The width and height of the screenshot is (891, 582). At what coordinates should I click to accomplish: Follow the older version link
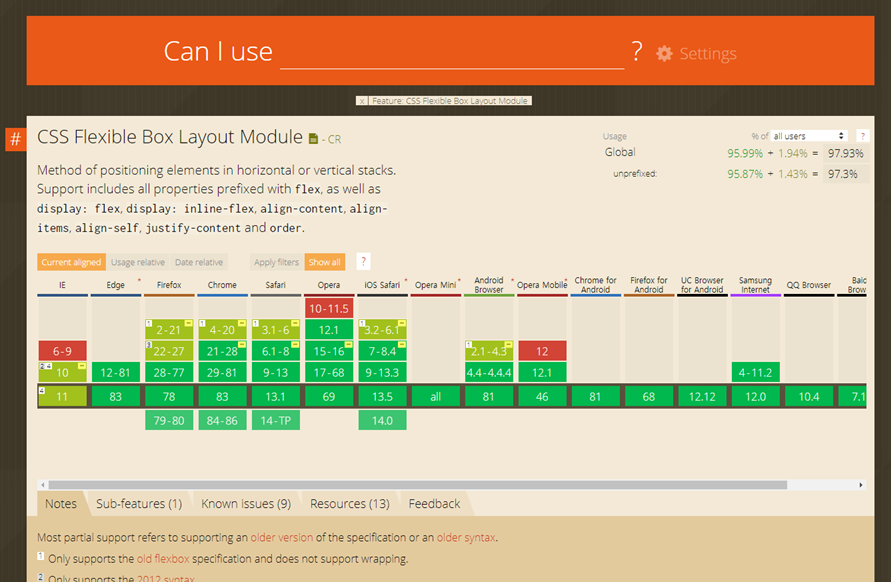[x=282, y=537]
